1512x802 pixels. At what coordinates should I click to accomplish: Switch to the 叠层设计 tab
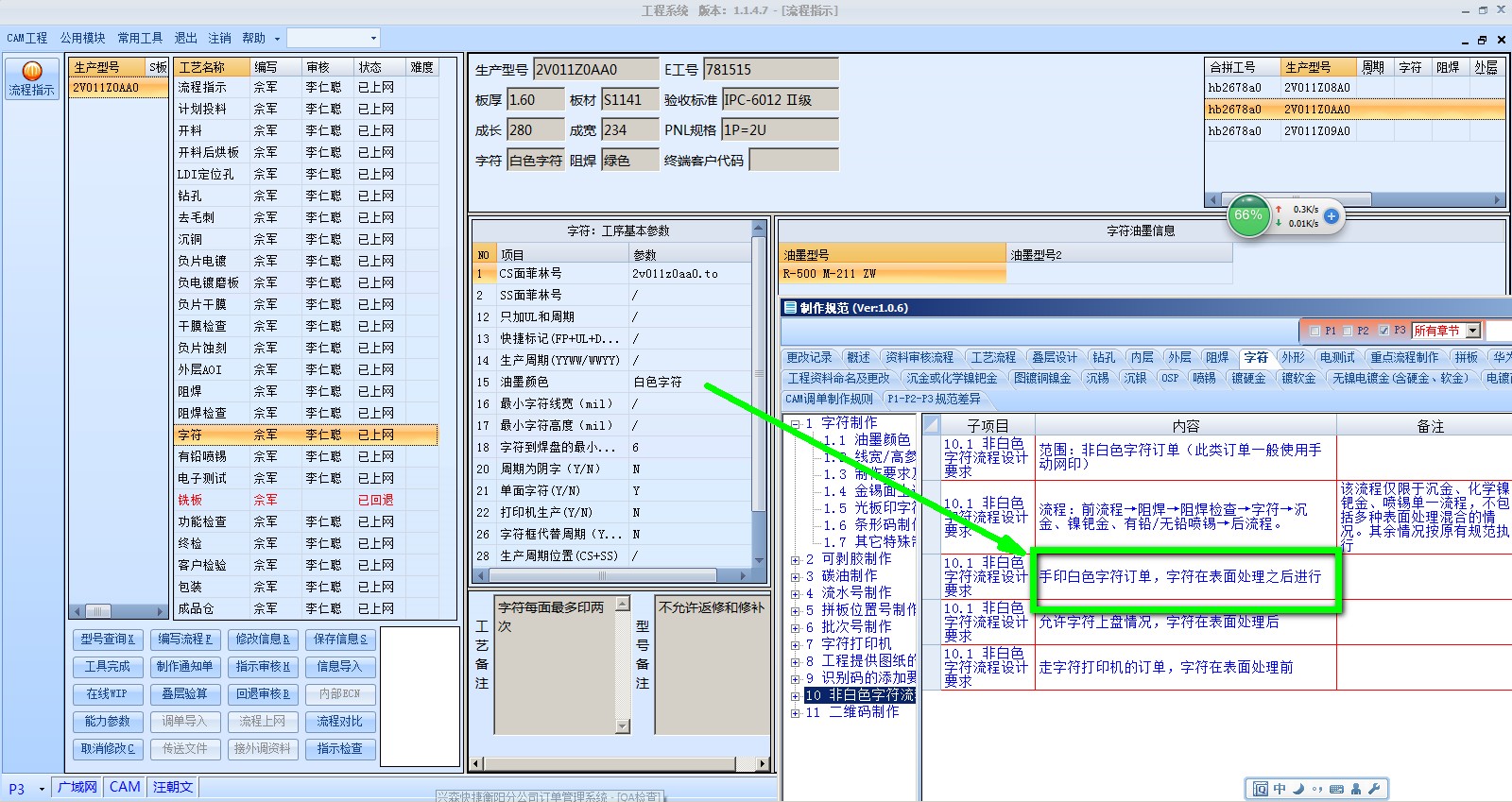[1055, 357]
